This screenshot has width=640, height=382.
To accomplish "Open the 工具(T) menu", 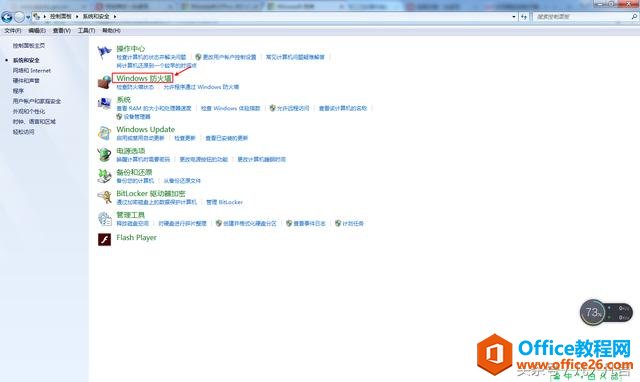I will (86, 31).
